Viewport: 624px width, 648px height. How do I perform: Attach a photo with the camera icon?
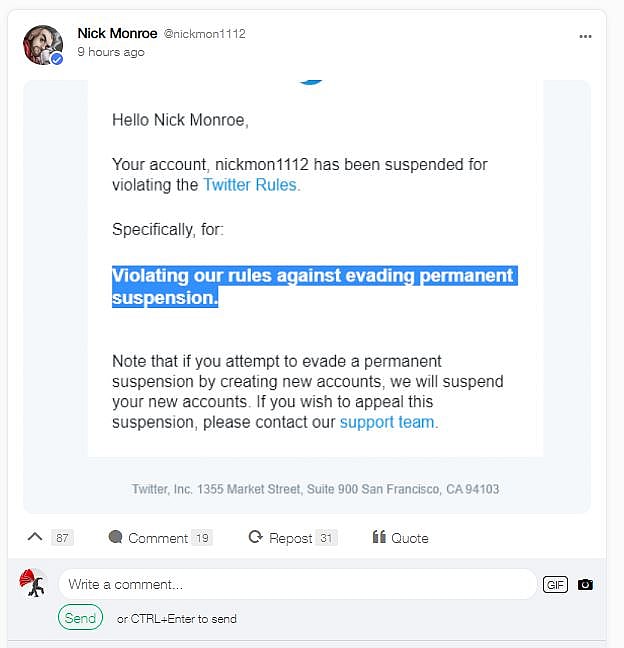point(585,584)
